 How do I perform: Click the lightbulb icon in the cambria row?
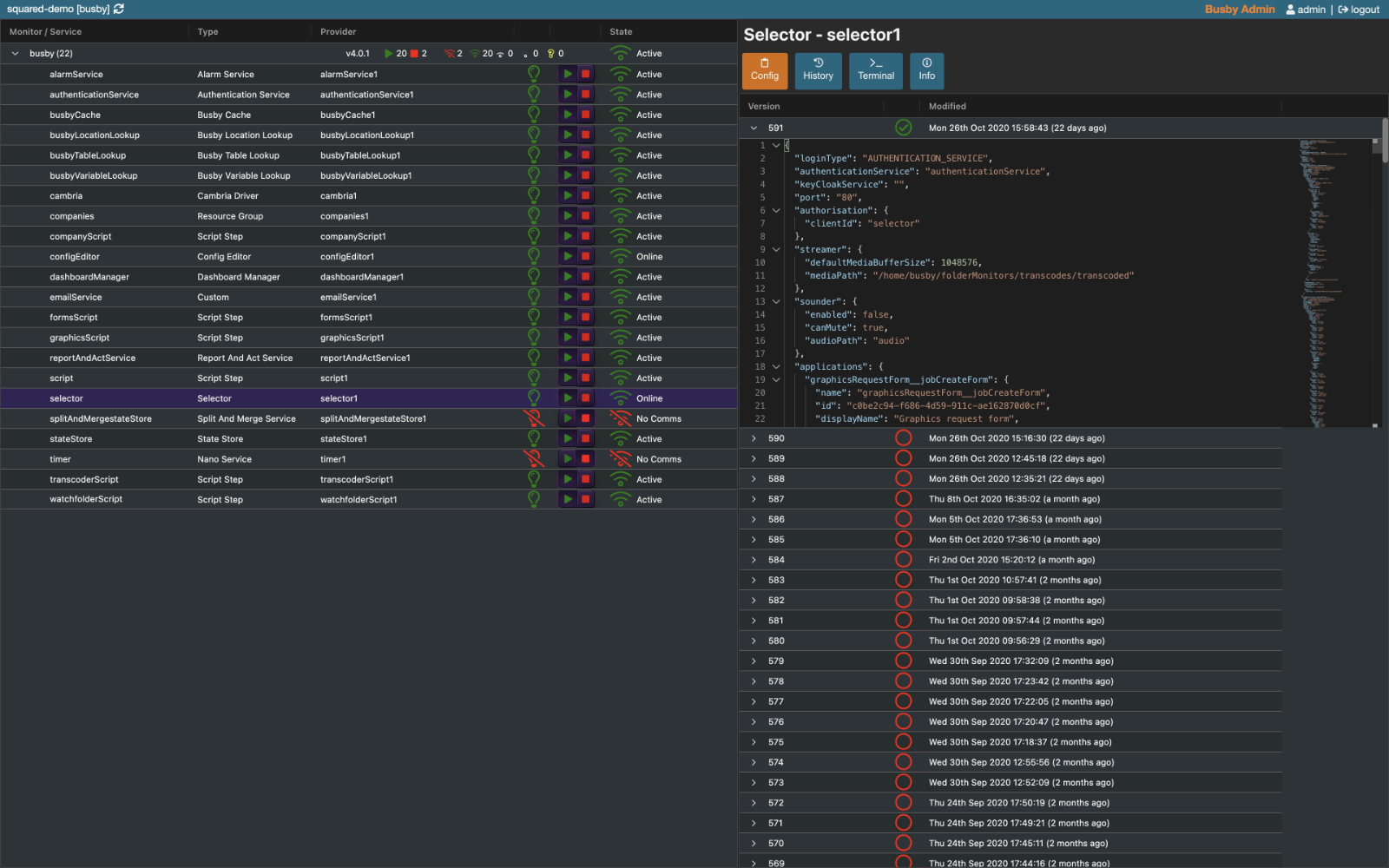click(534, 195)
